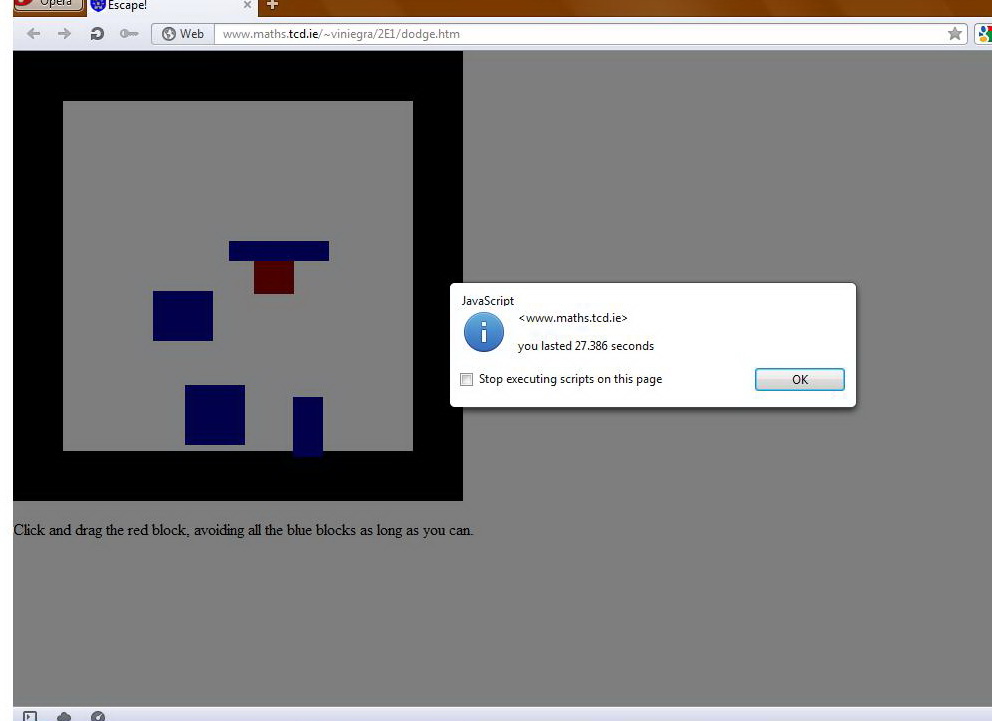Select the Escape! tab

(171, 6)
